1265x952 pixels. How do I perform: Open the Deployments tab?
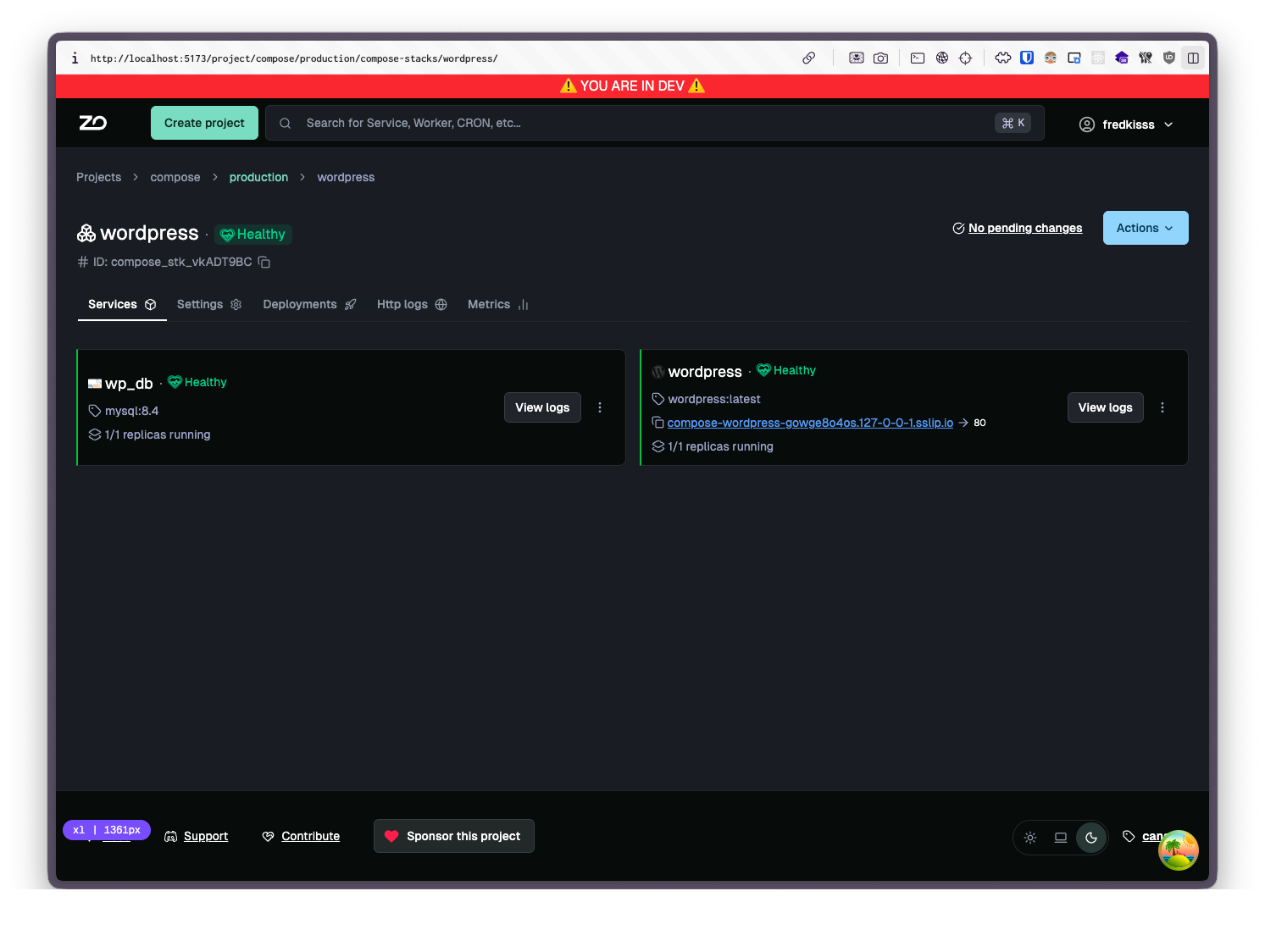(309, 304)
